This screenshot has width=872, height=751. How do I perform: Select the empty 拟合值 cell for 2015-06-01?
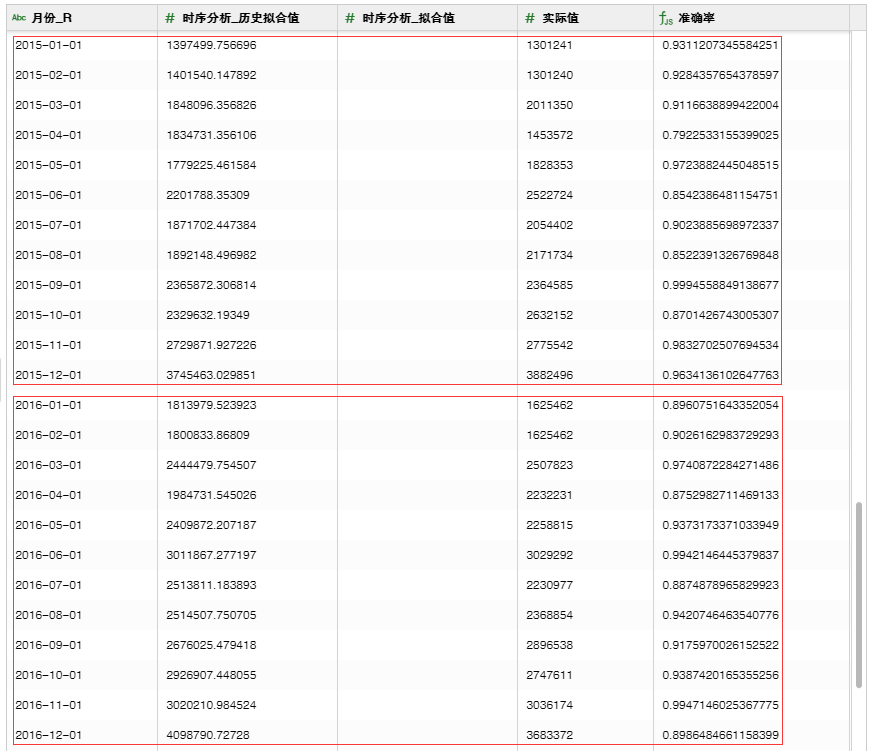(x=427, y=195)
